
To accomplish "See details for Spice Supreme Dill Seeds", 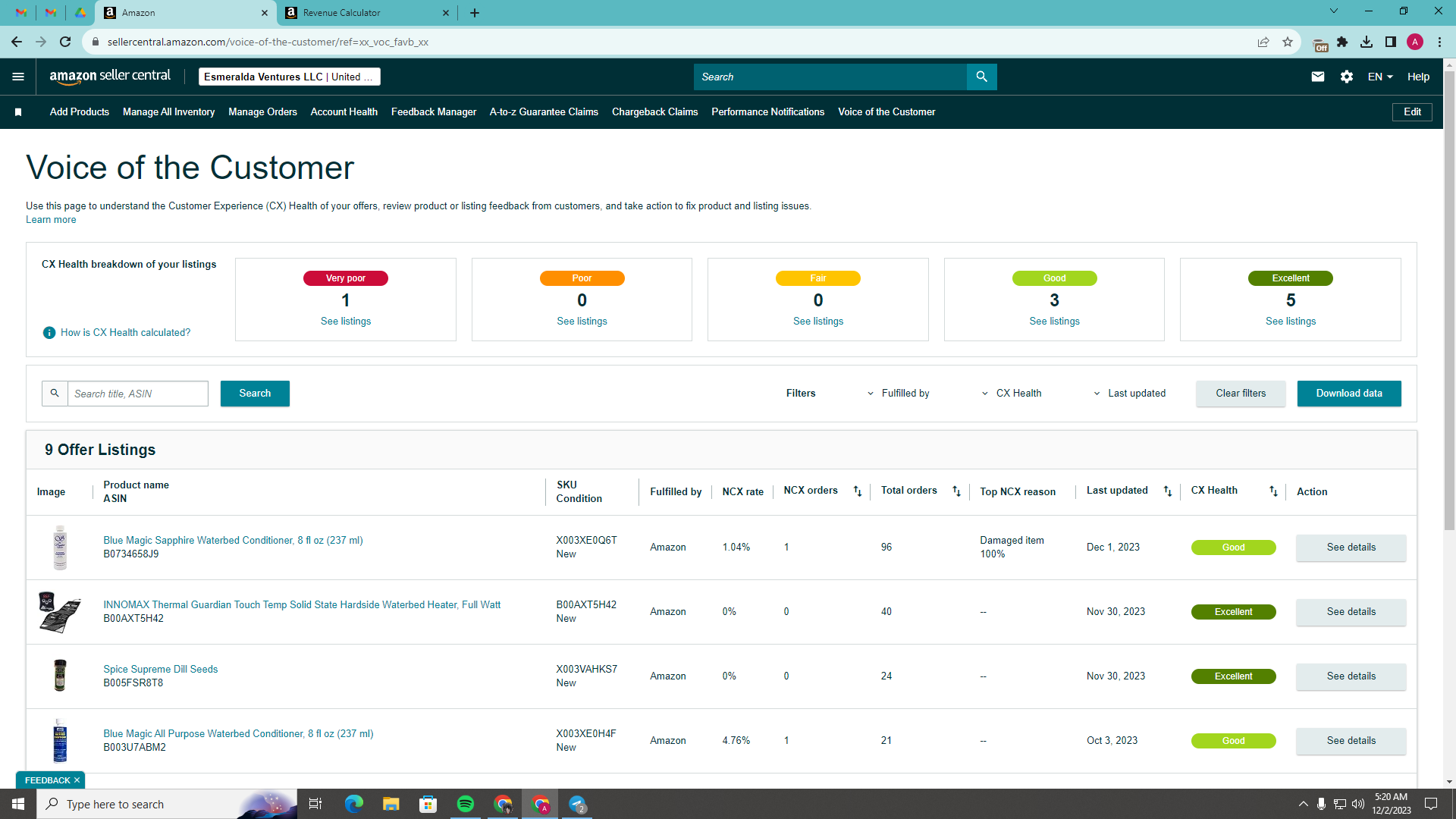I will tap(1351, 676).
